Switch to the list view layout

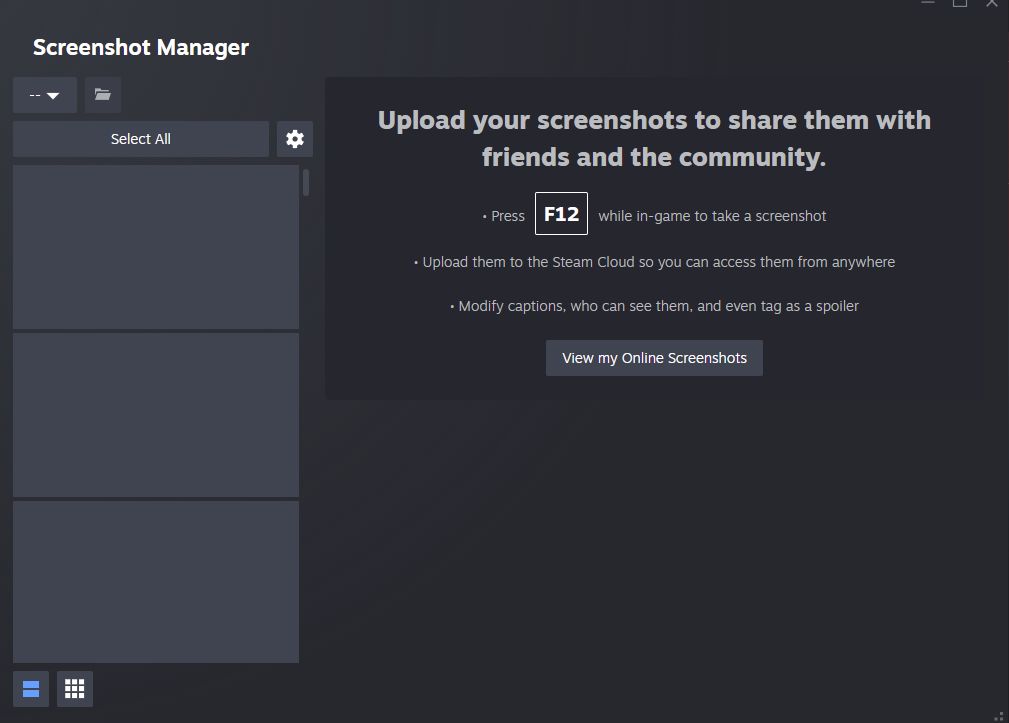[x=31, y=689]
